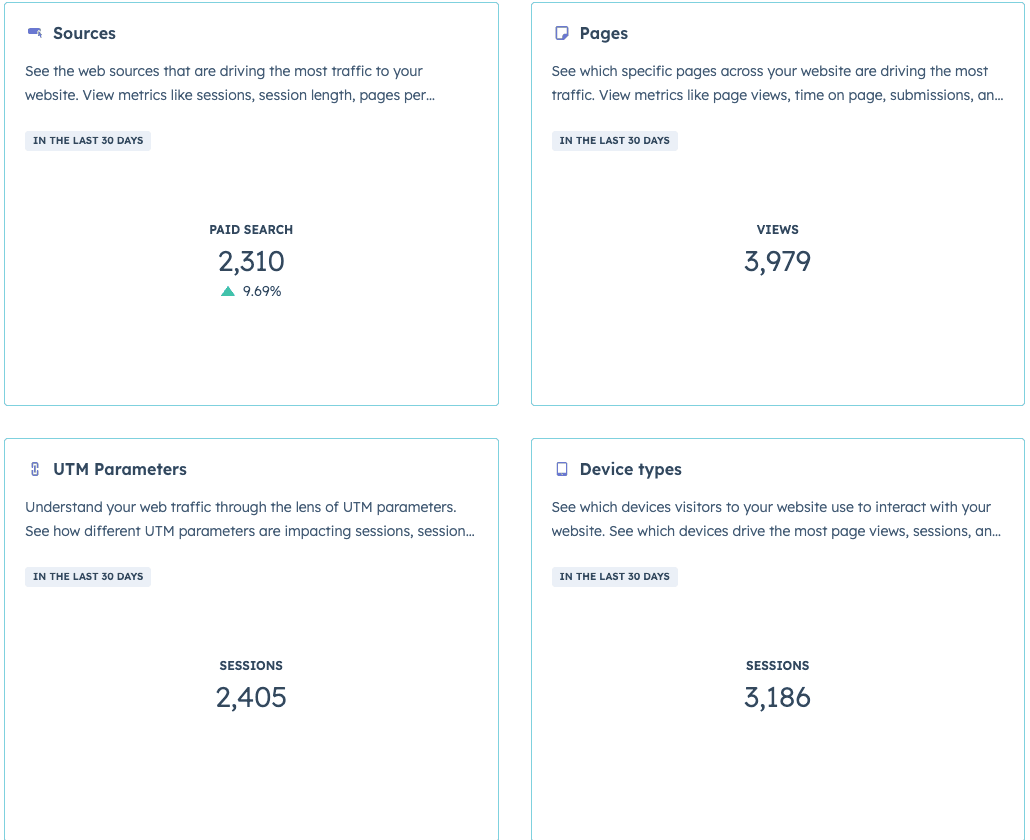This screenshot has height=840, width=1030.
Task: Click the Sources card's 30-day badge
Action: (x=88, y=141)
